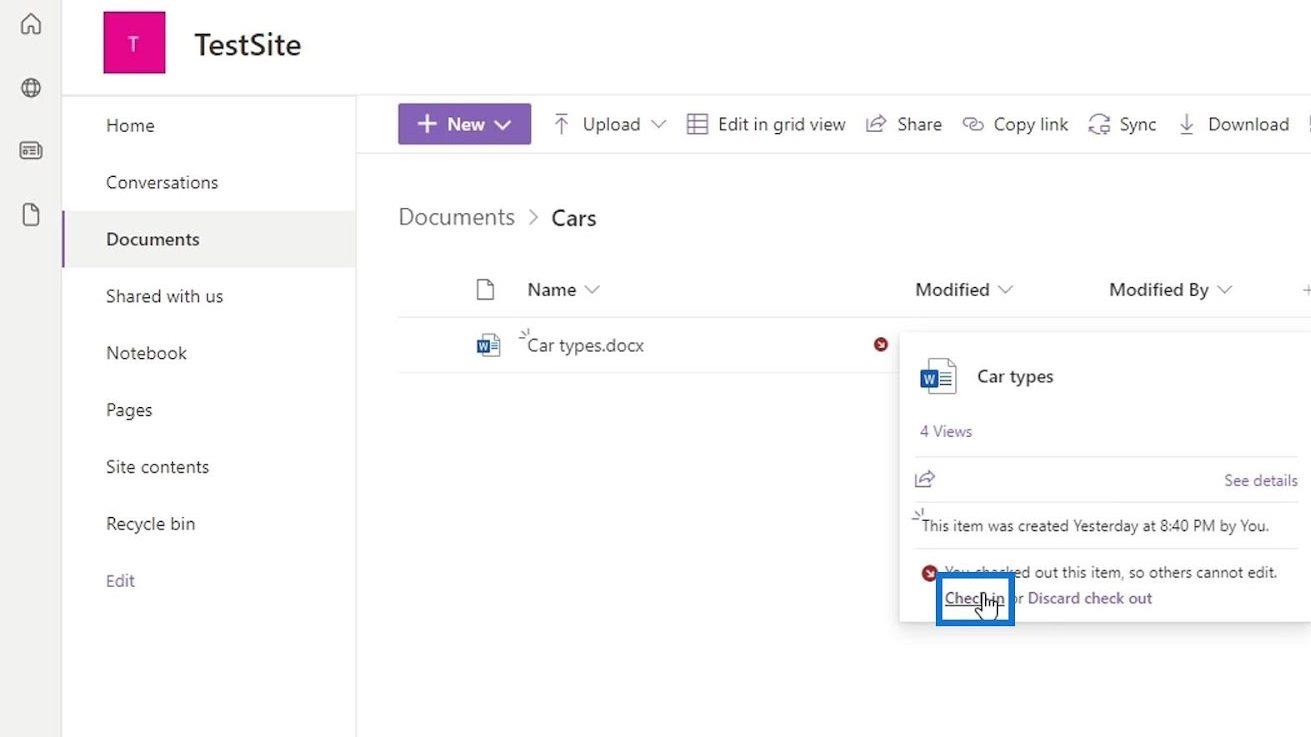Click the Word document icon in hover card

[938, 377]
